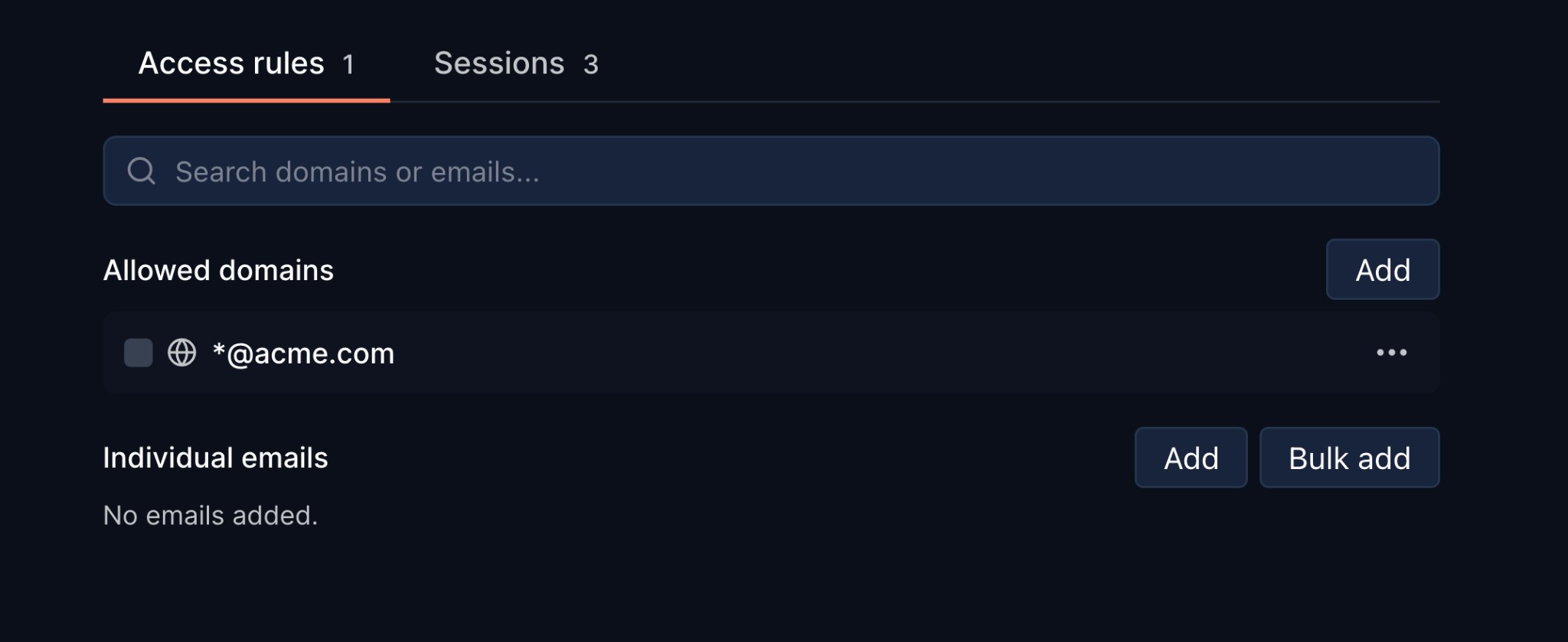Click Add under Individual emails
Viewport: 1568px width, 642px height.
coord(1191,458)
